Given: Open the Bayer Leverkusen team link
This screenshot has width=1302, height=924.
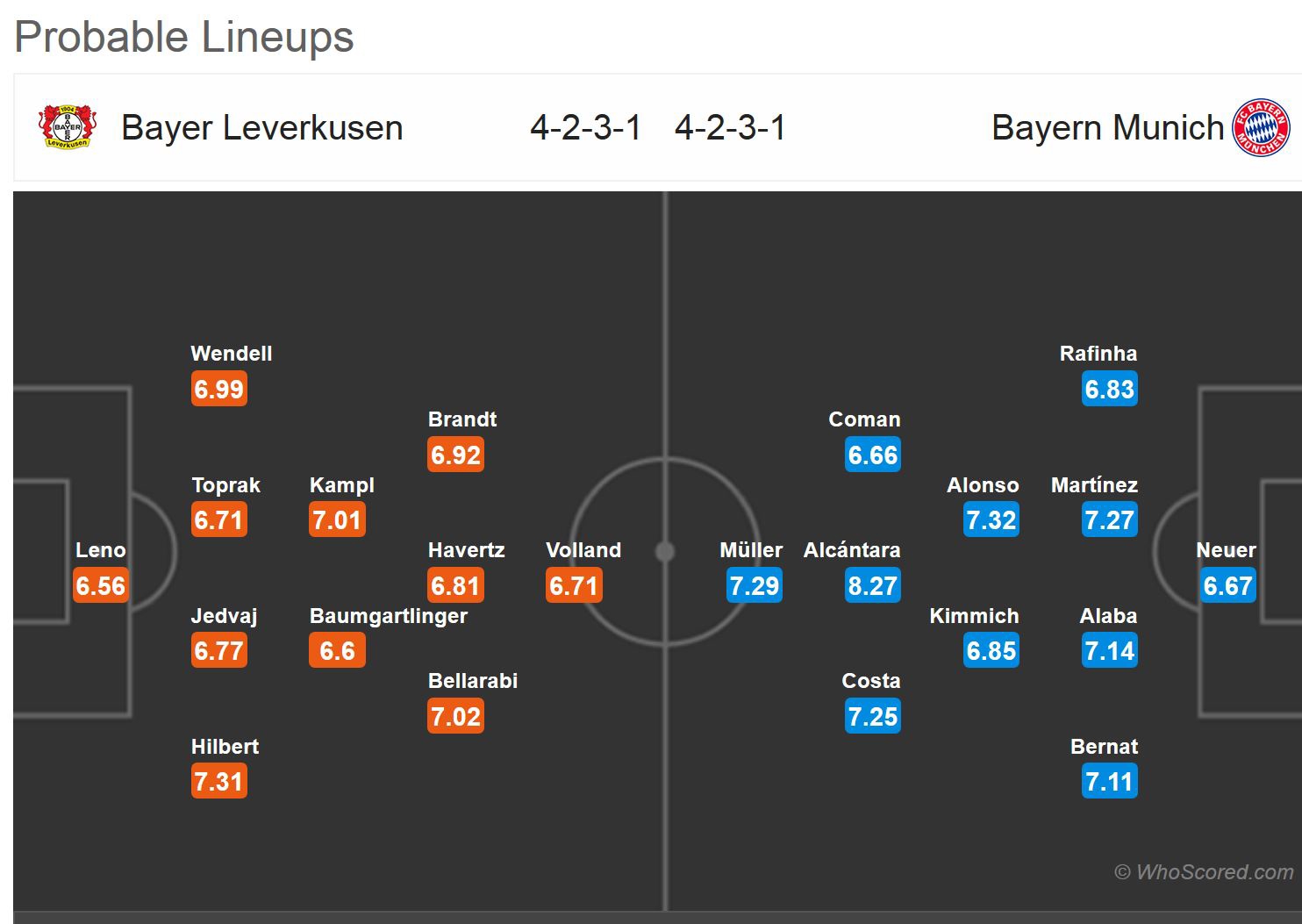Looking at the screenshot, I should (x=261, y=128).
